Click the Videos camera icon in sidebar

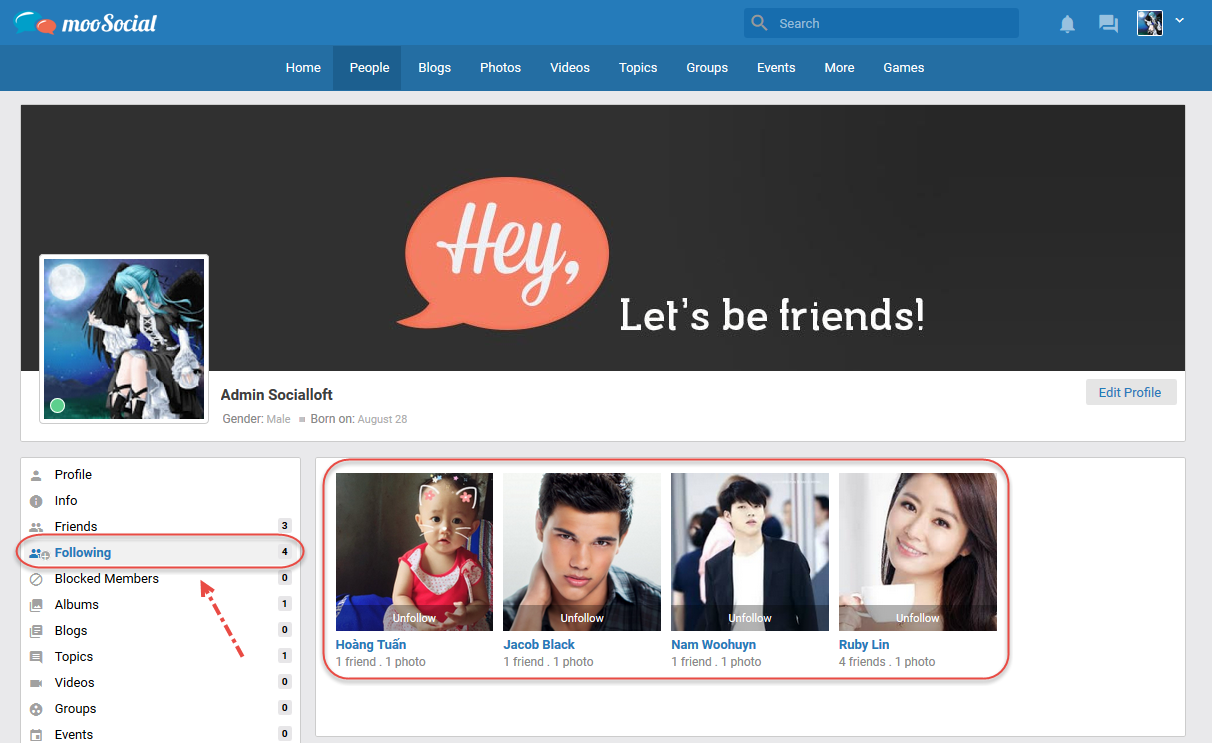point(36,683)
